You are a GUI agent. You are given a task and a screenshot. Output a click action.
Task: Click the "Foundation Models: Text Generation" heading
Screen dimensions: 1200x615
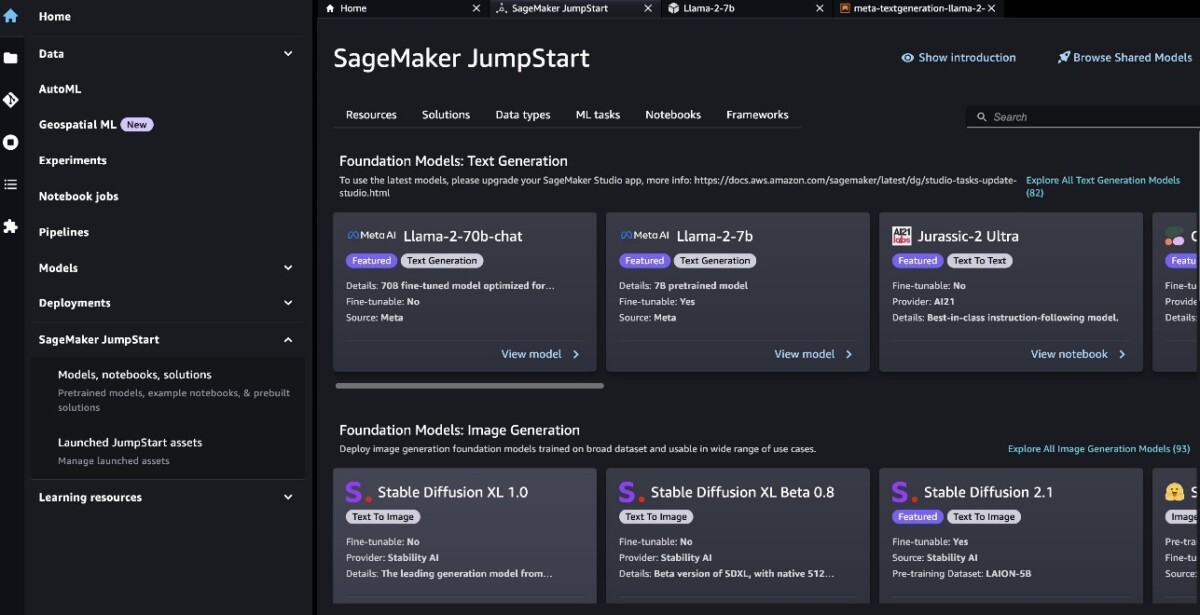(x=453, y=161)
